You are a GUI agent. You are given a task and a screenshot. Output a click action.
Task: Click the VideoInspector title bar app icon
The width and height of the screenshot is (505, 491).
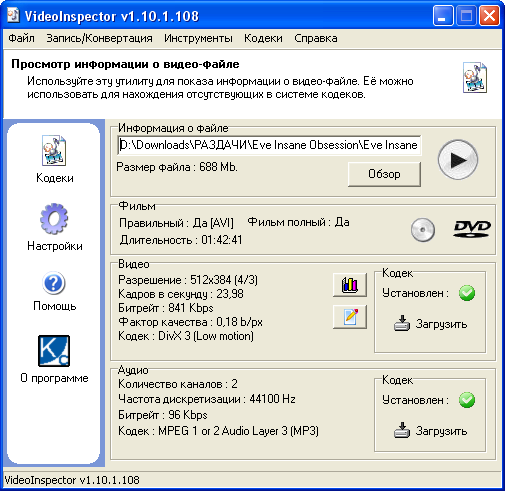coord(13,15)
